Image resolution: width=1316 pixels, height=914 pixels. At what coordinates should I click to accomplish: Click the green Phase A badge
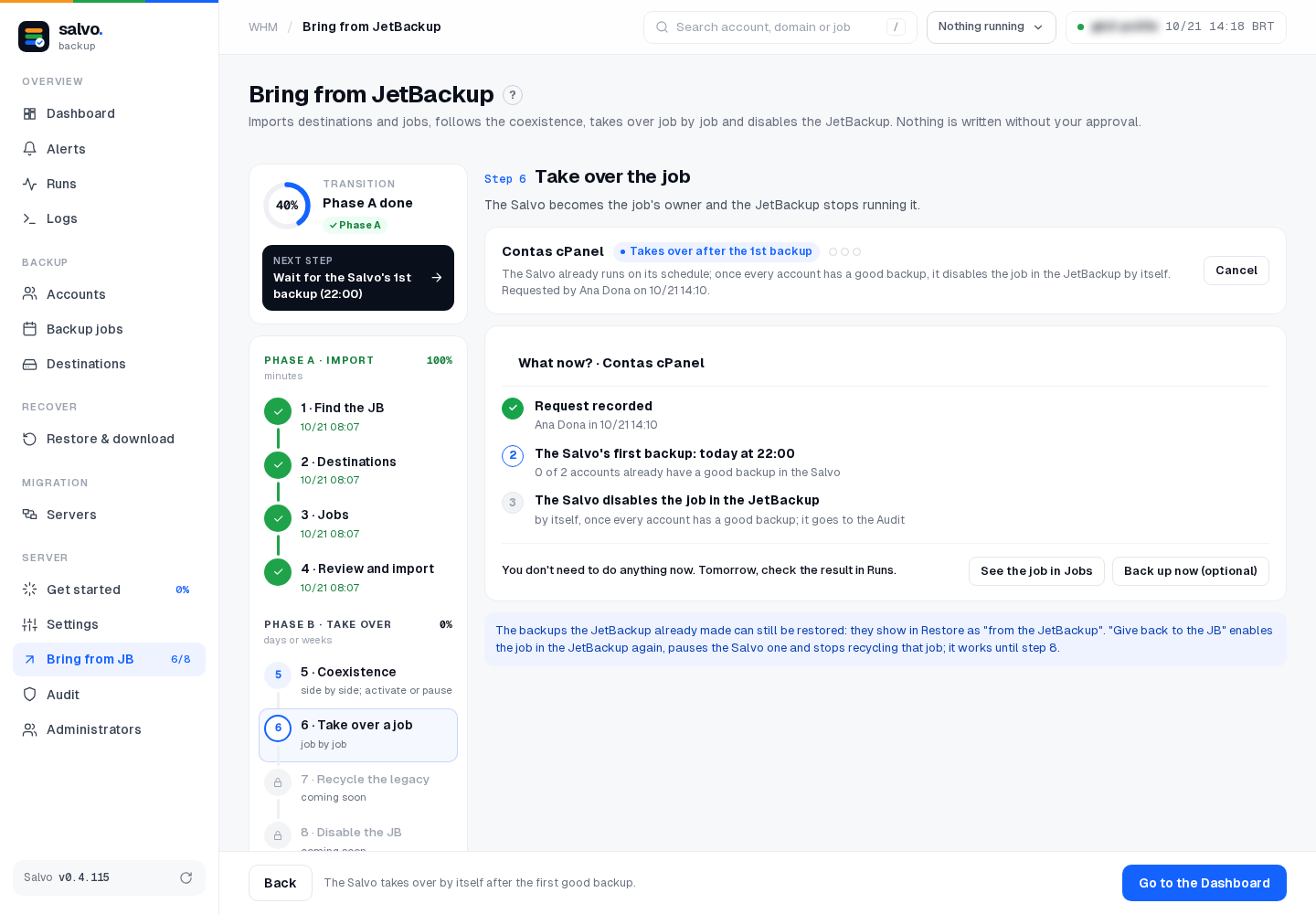355,225
